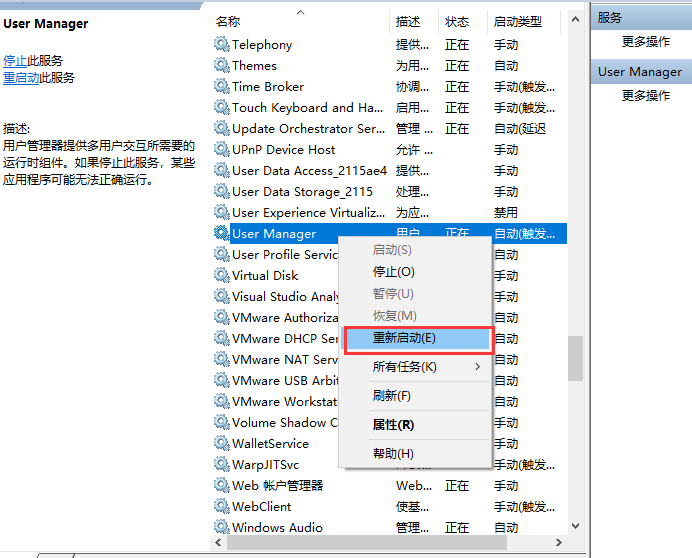This screenshot has width=692, height=558.
Task: Click the WebClient gear icon
Action: [222, 506]
